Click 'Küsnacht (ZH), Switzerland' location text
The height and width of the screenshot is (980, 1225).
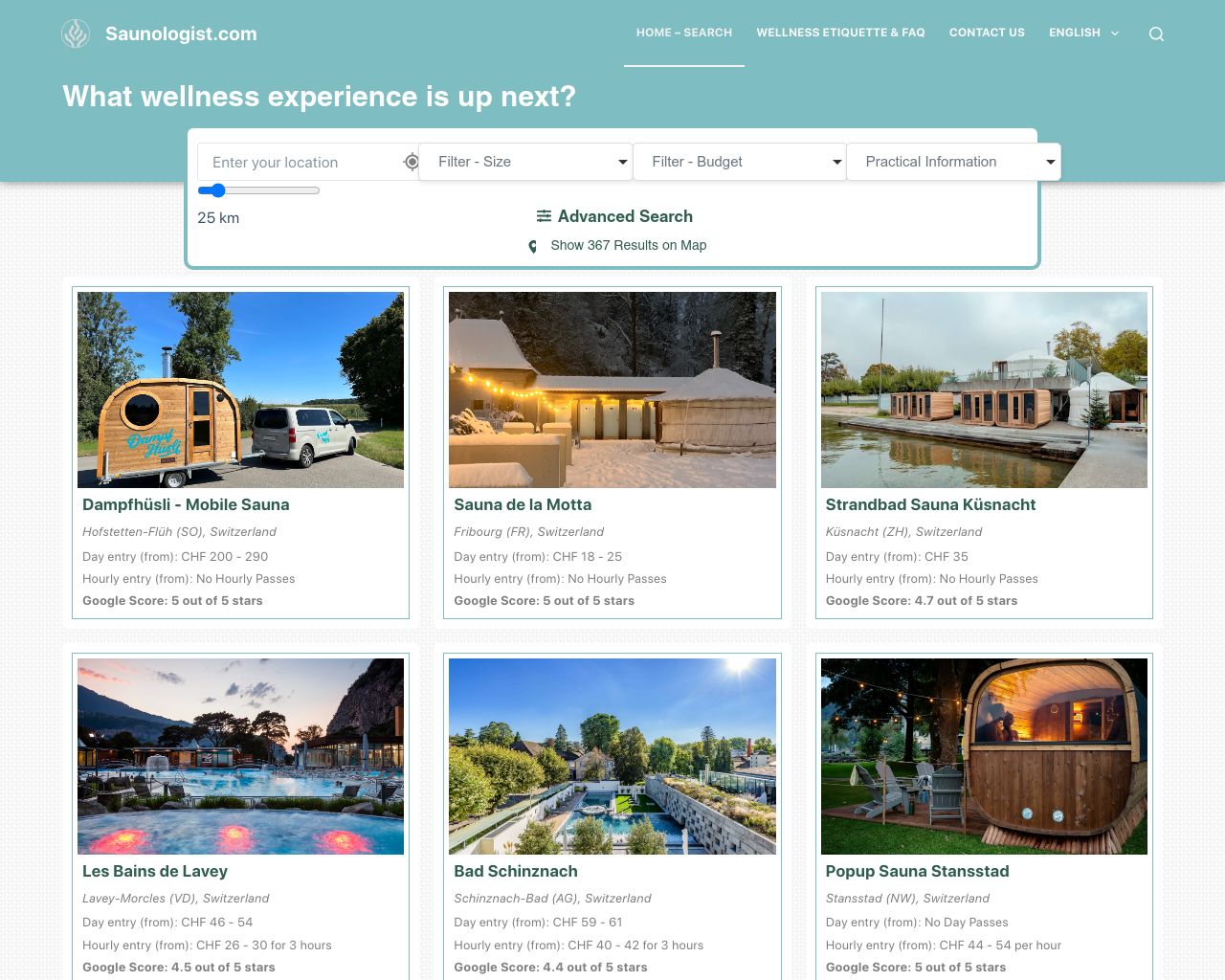(903, 531)
